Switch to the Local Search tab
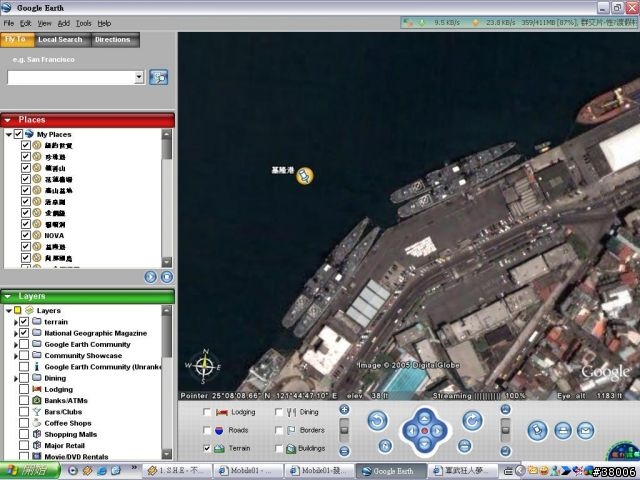 pos(60,40)
